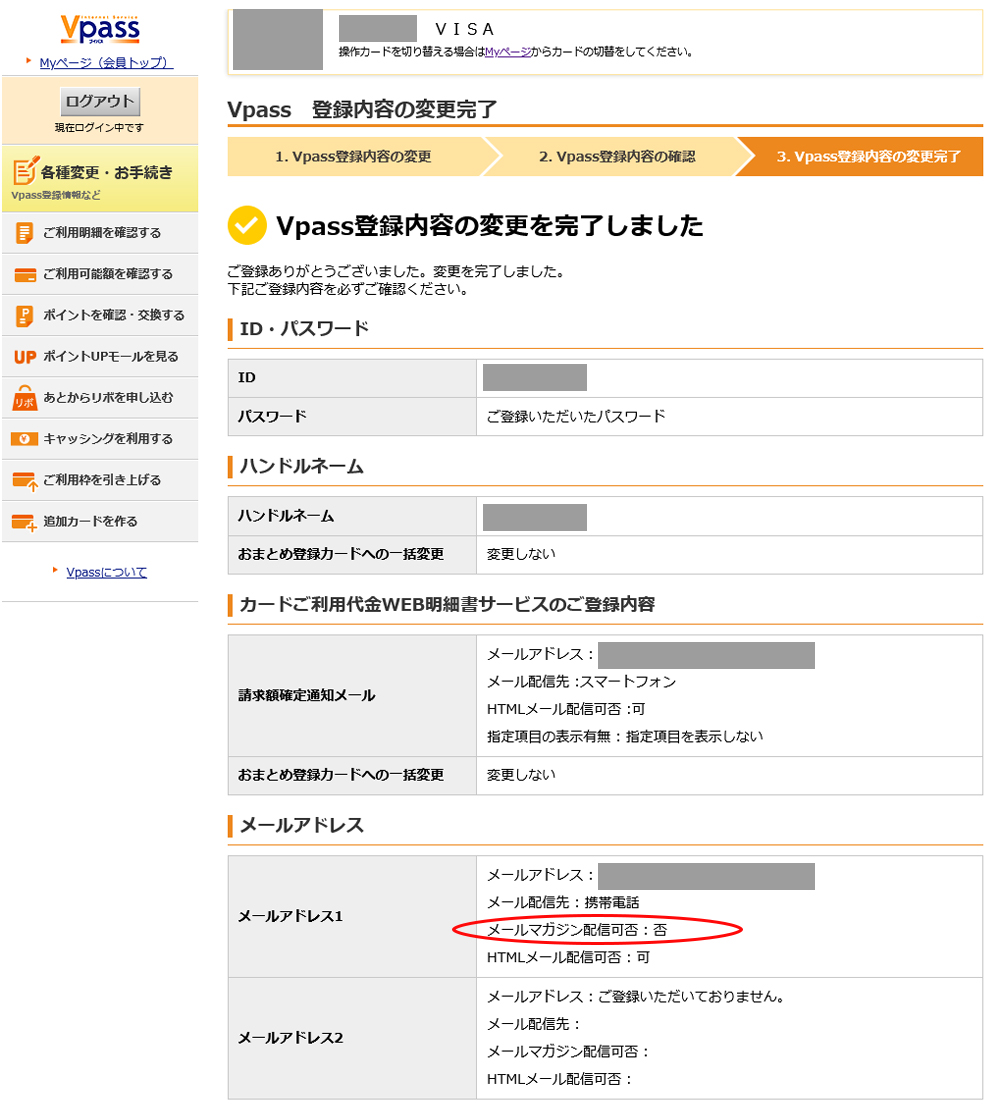Open the Vpassについて link
1000x1105 pixels.
pyautogui.click(x=106, y=572)
